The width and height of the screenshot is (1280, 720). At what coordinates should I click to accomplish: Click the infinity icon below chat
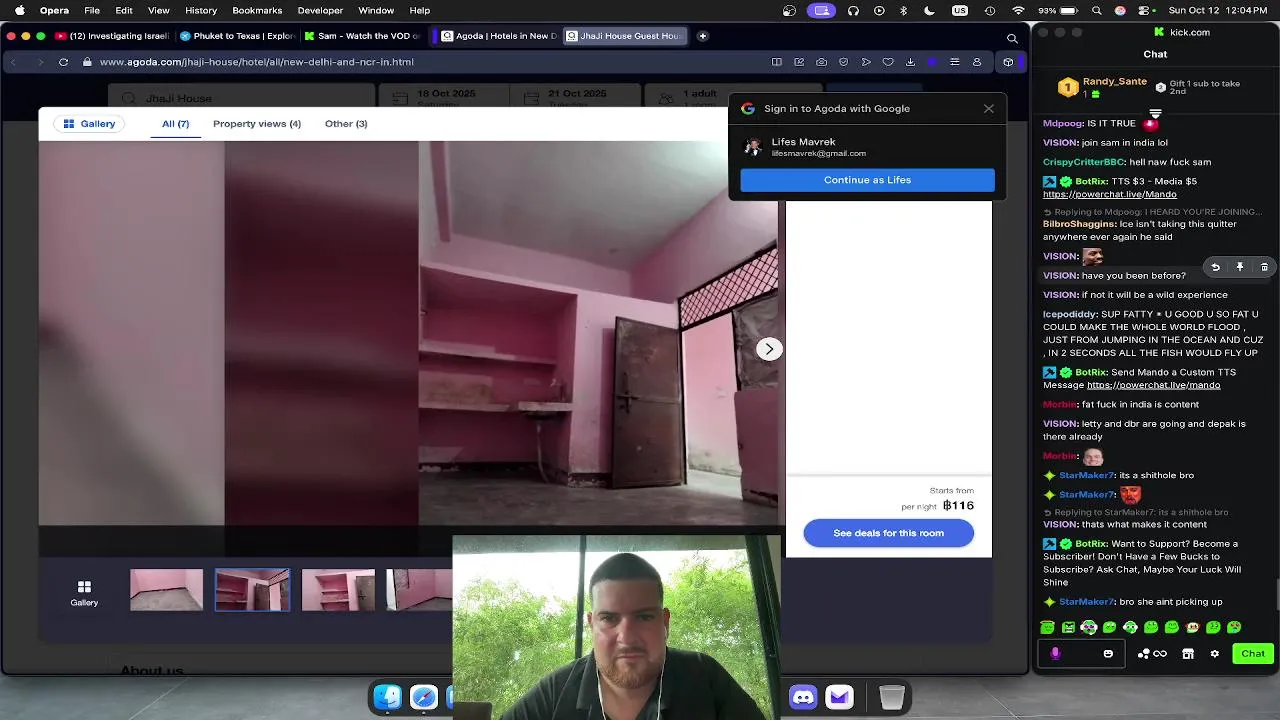click(x=1160, y=654)
